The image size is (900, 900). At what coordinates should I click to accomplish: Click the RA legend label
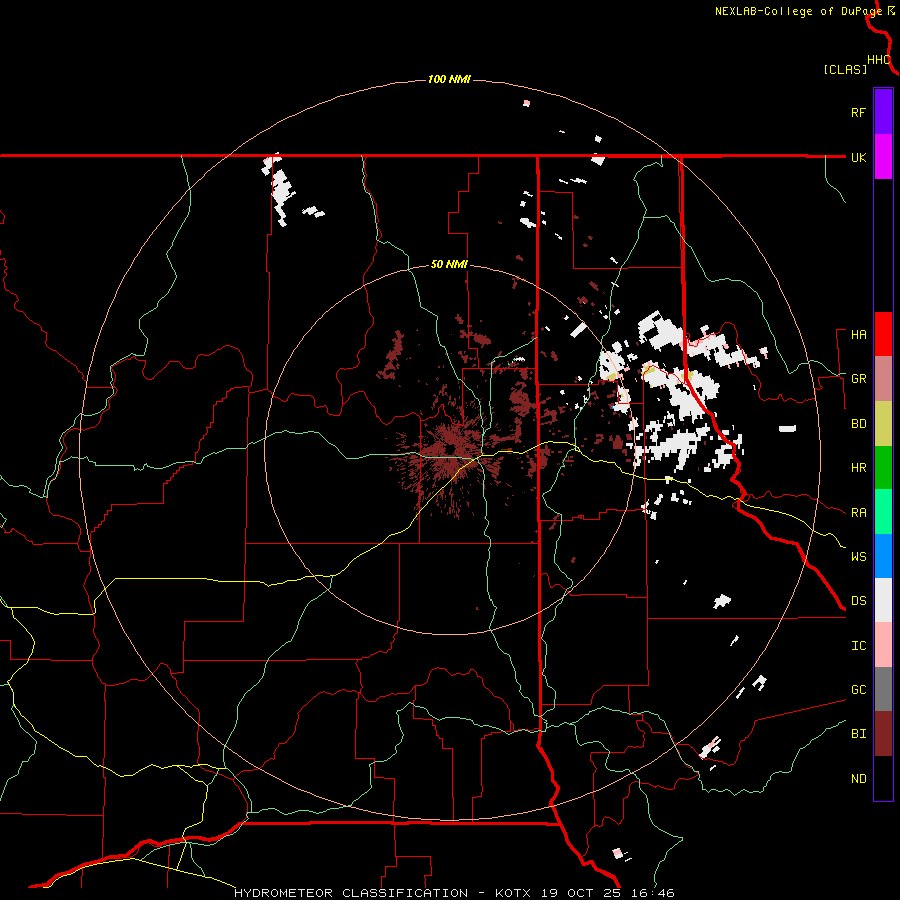[858, 513]
